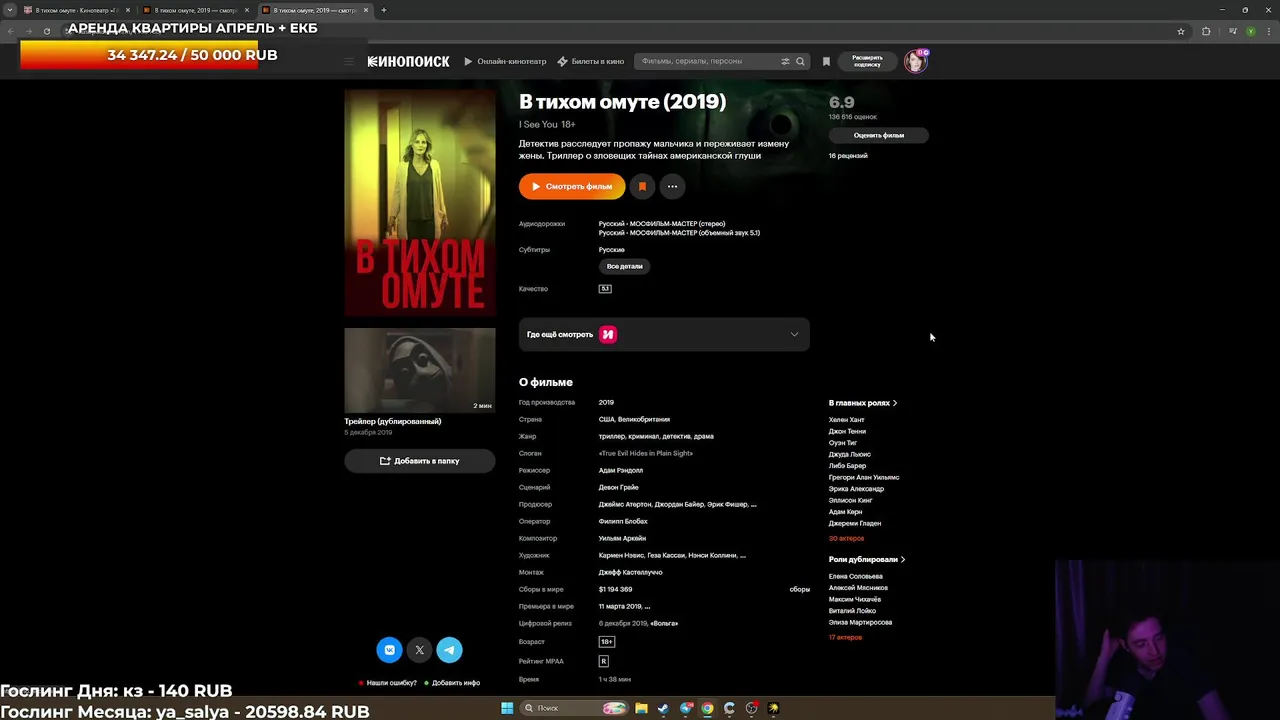Click Оценить фильм rating button

[x=878, y=135]
